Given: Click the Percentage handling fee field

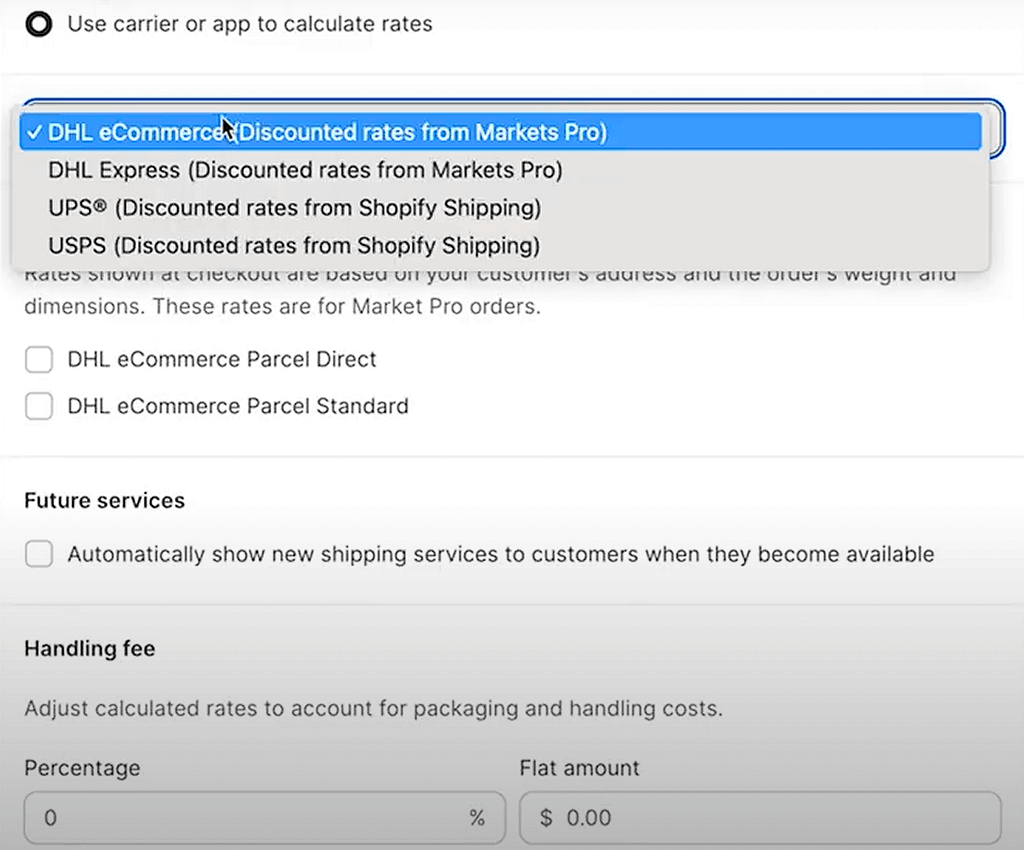Looking at the screenshot, I should tap(264, 817).
